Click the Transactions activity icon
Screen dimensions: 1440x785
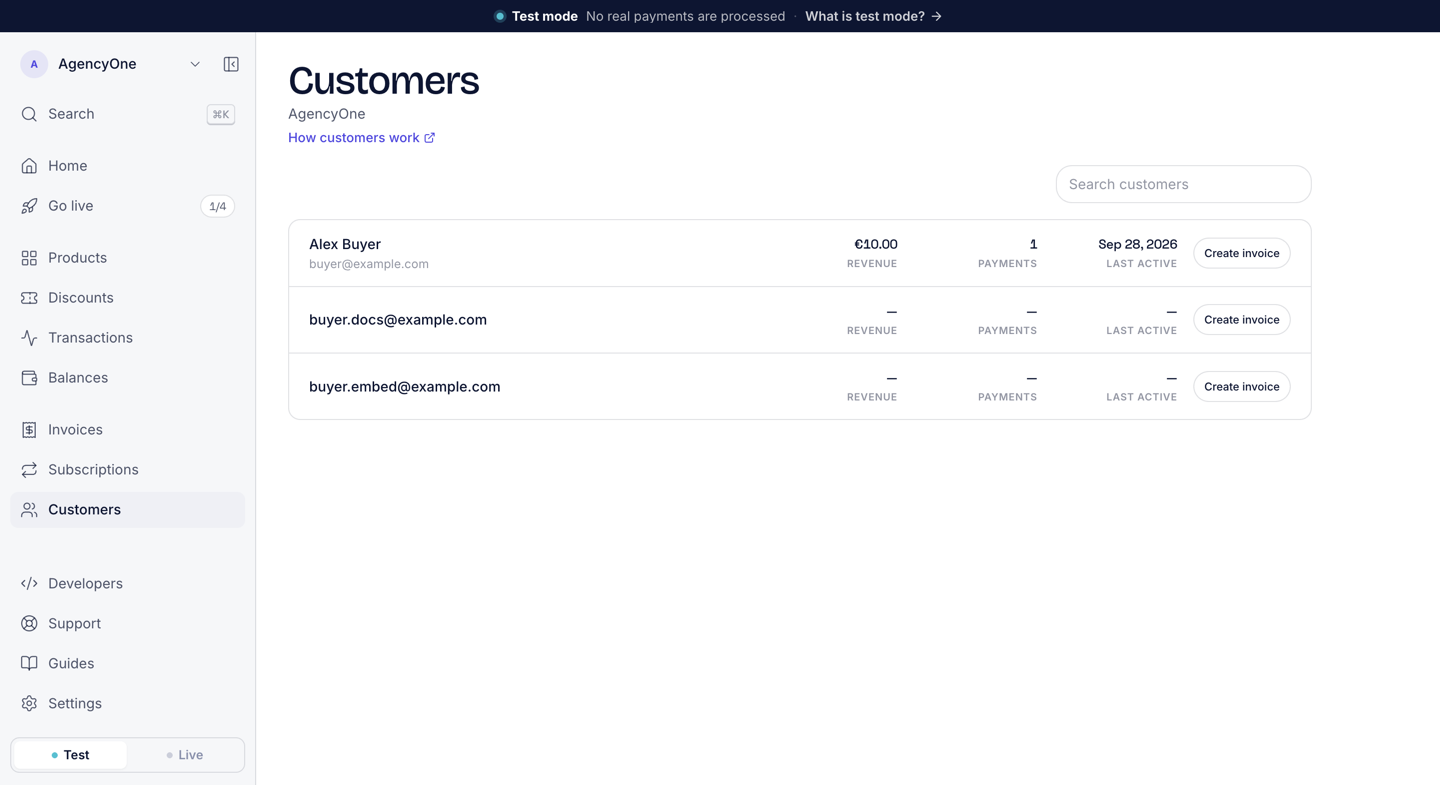coord(29,338)
